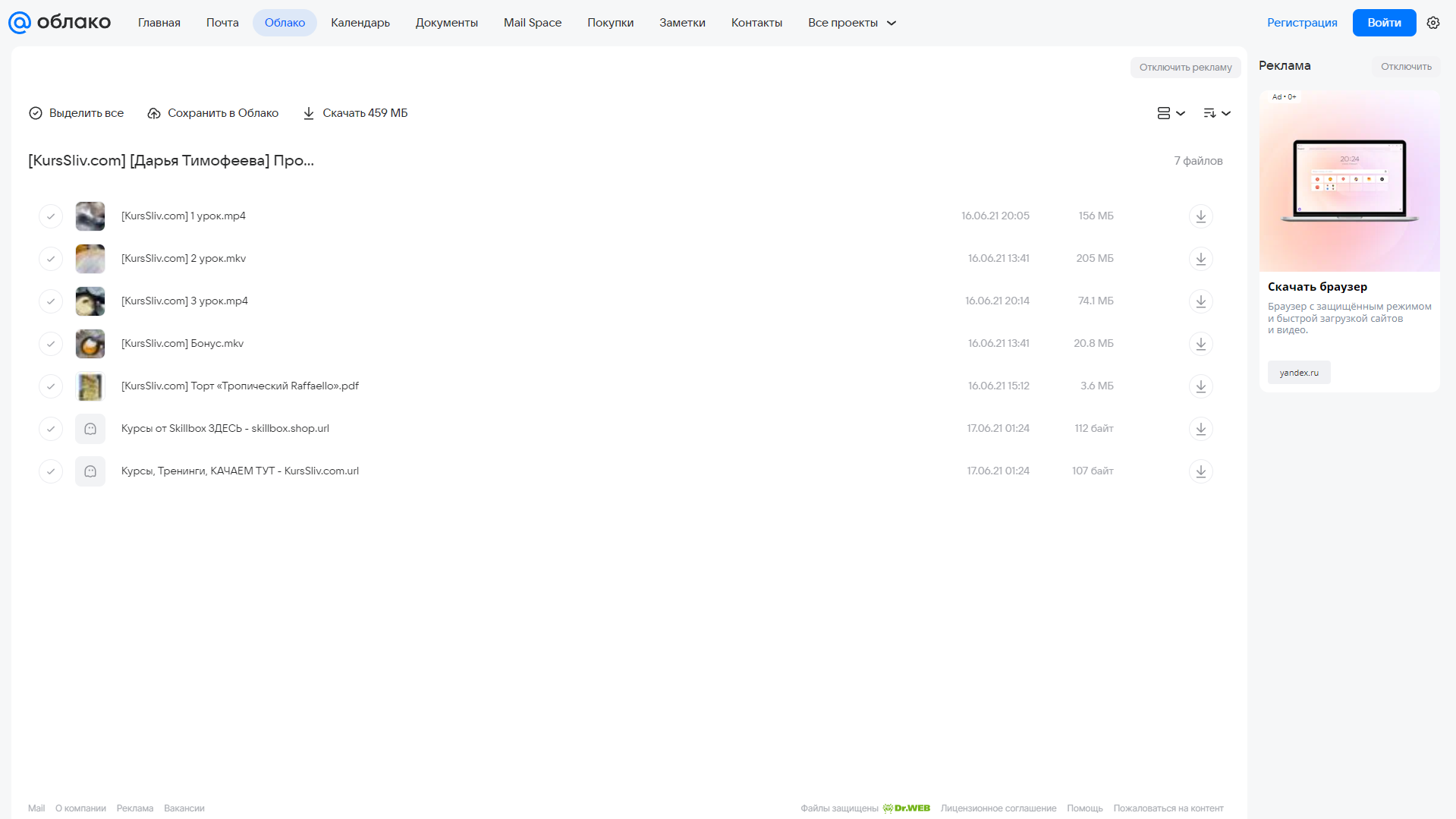Open thumbnail of 2 урок.mkv

[x=90, y=259]
